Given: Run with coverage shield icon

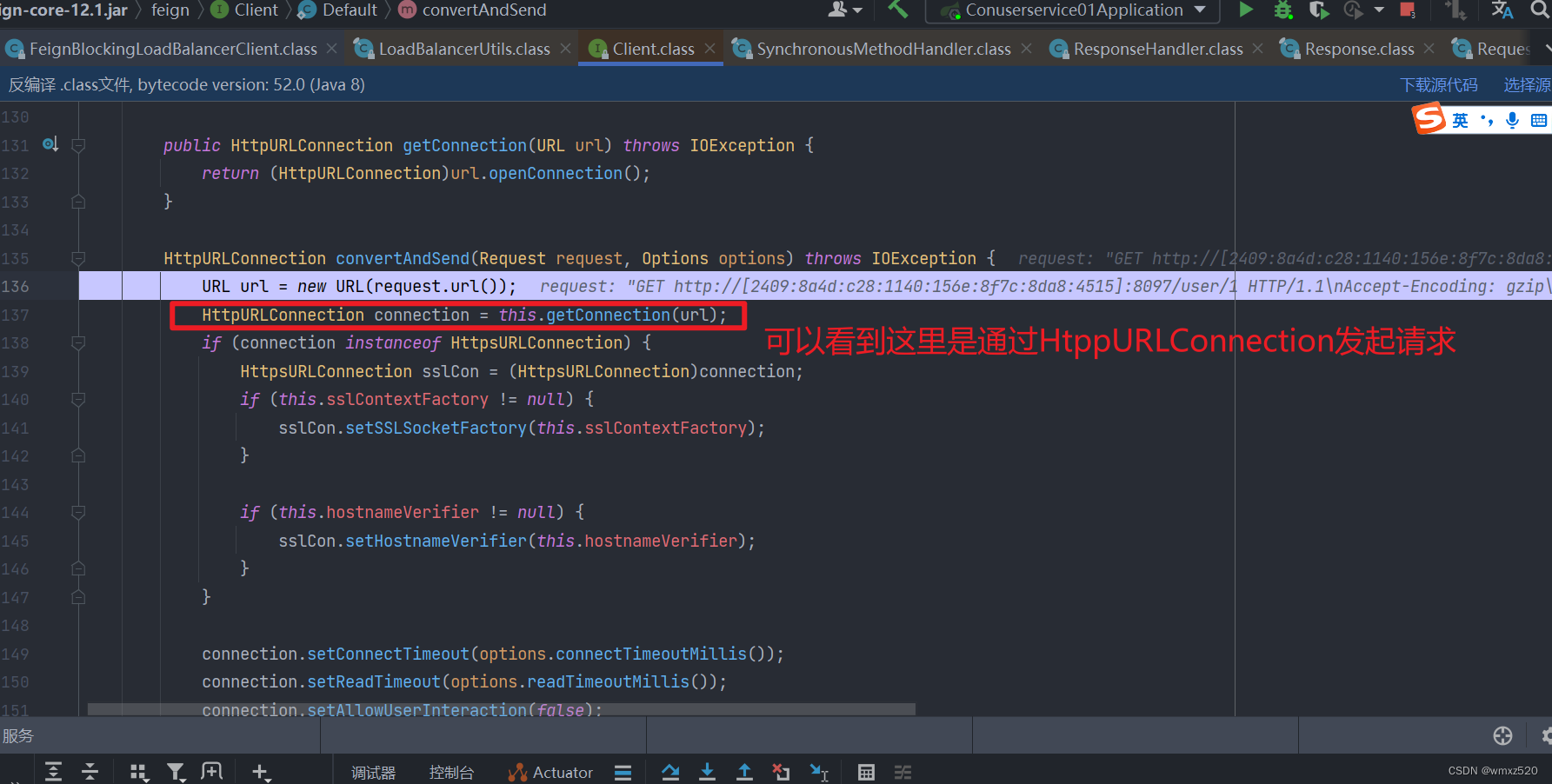Looking at the screenshot, I should point(1318,10).
